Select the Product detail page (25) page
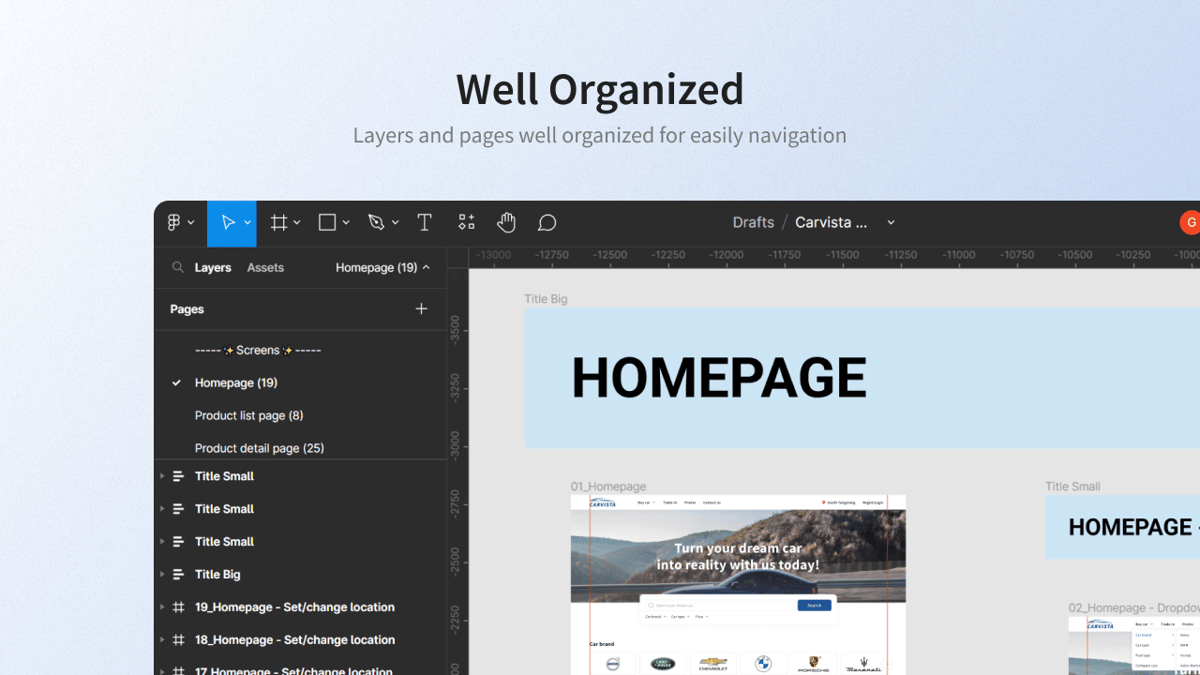 (259, 448)
